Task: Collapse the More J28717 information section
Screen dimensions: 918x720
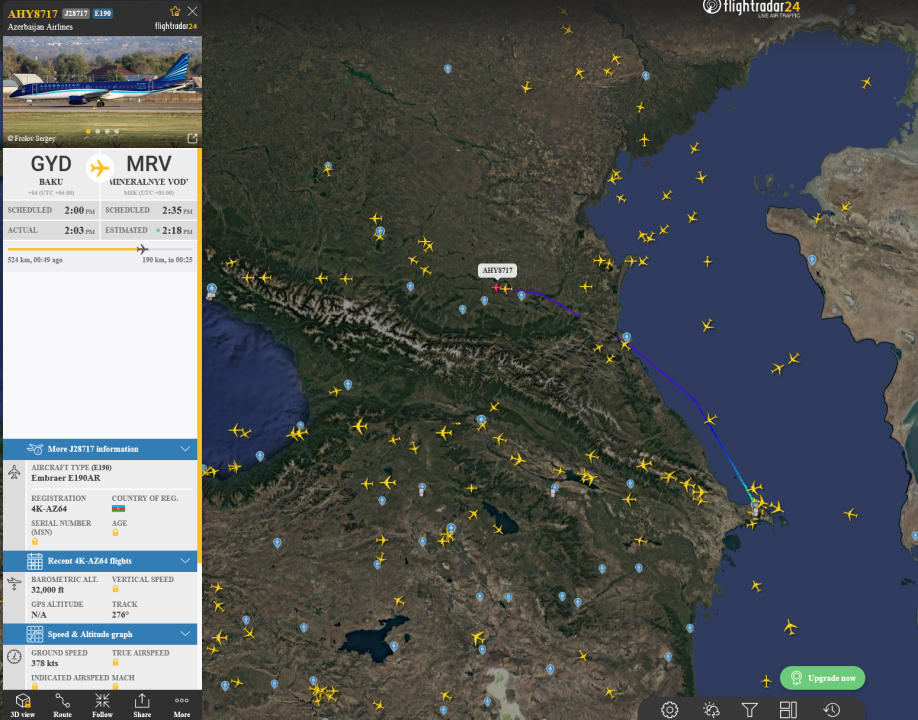Action: 187,448
